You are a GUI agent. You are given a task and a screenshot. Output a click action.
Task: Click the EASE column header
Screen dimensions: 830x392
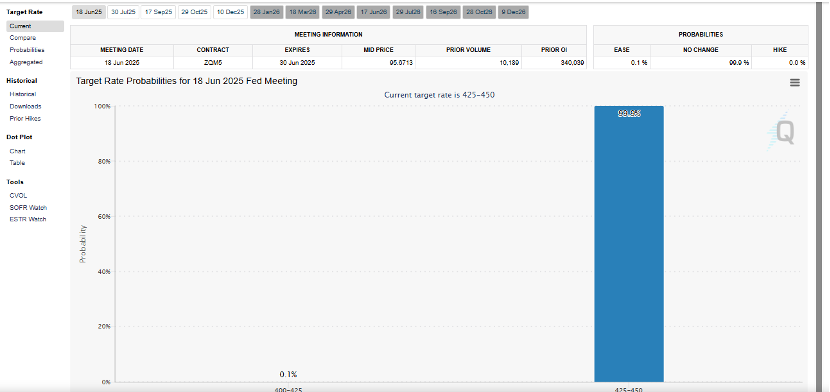(x=622, y=50)
